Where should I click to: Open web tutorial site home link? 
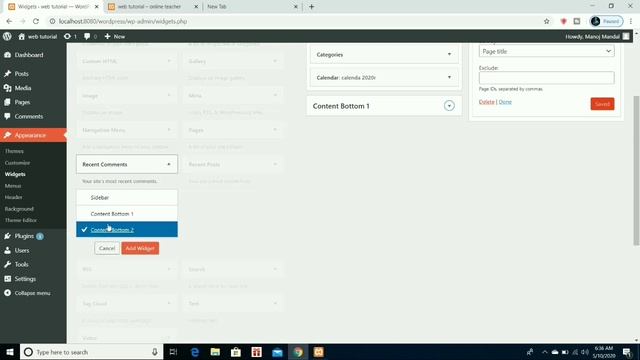point(38,36)
